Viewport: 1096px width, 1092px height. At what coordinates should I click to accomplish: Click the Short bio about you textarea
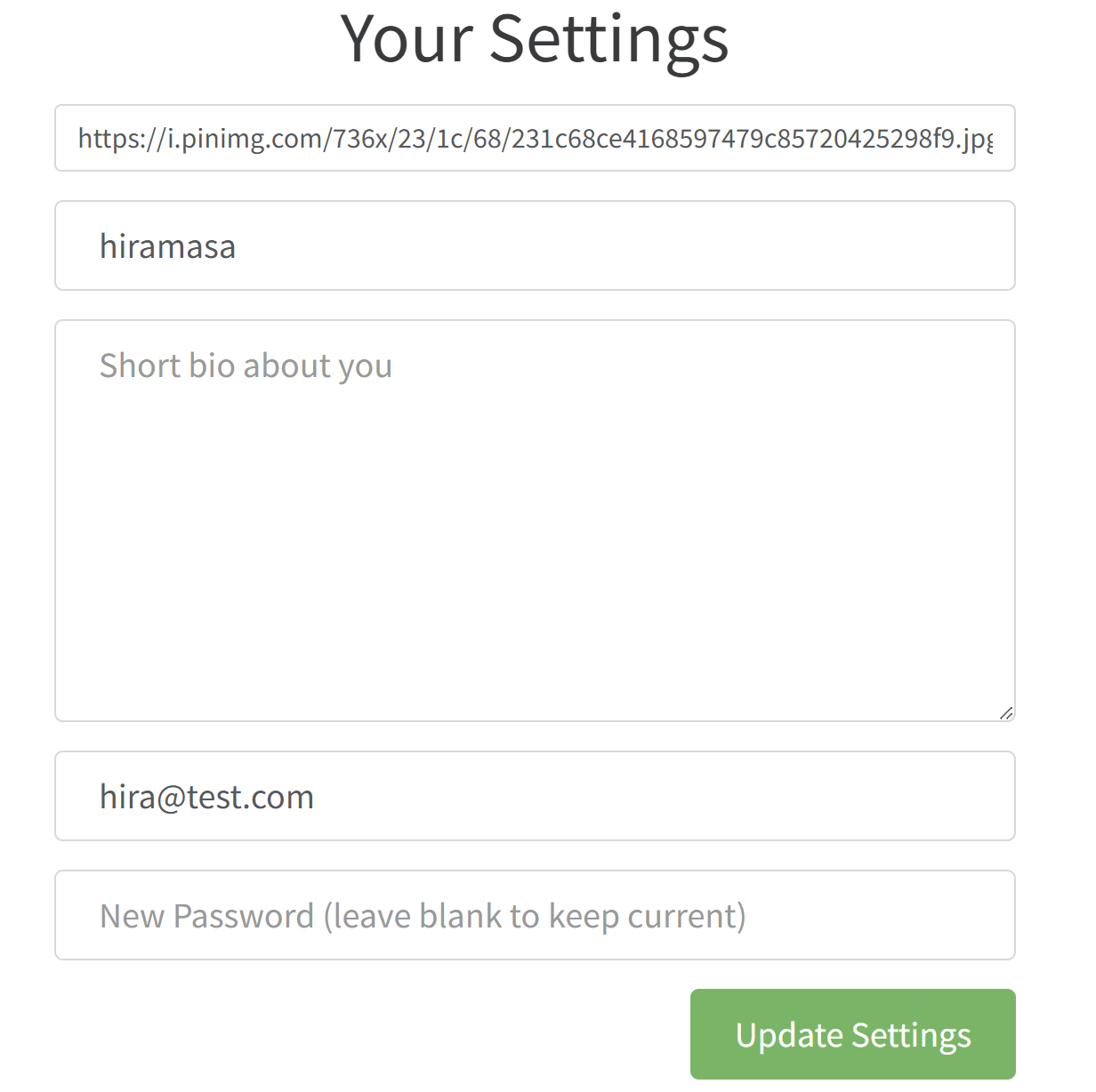tap(535, 520)
